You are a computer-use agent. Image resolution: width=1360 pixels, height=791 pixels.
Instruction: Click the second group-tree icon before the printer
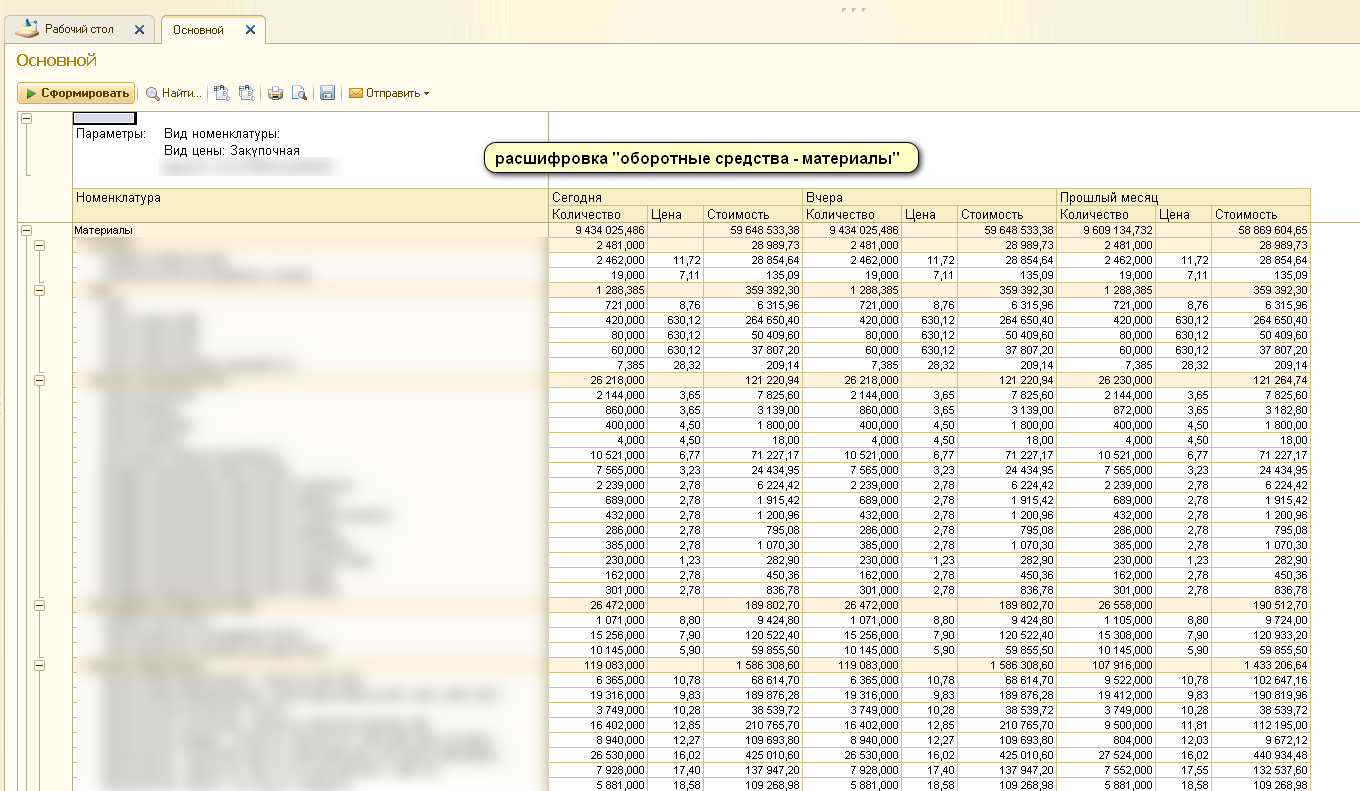(246, 94)
